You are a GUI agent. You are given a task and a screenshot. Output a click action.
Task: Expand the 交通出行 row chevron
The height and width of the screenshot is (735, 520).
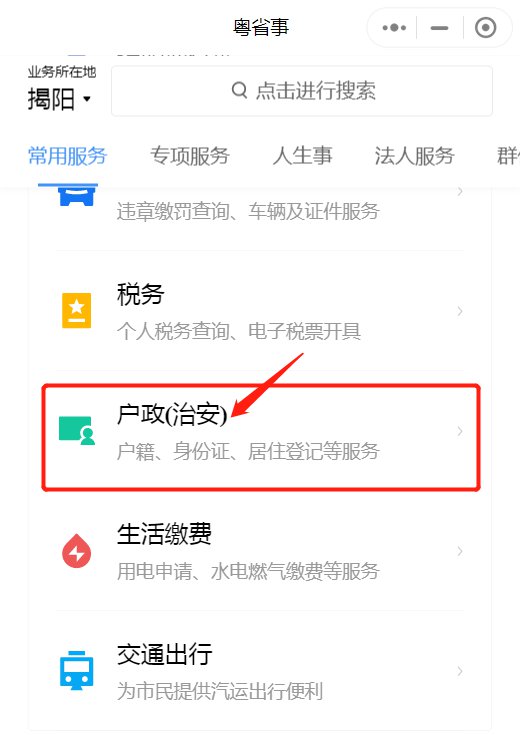(x=460, y=671)
